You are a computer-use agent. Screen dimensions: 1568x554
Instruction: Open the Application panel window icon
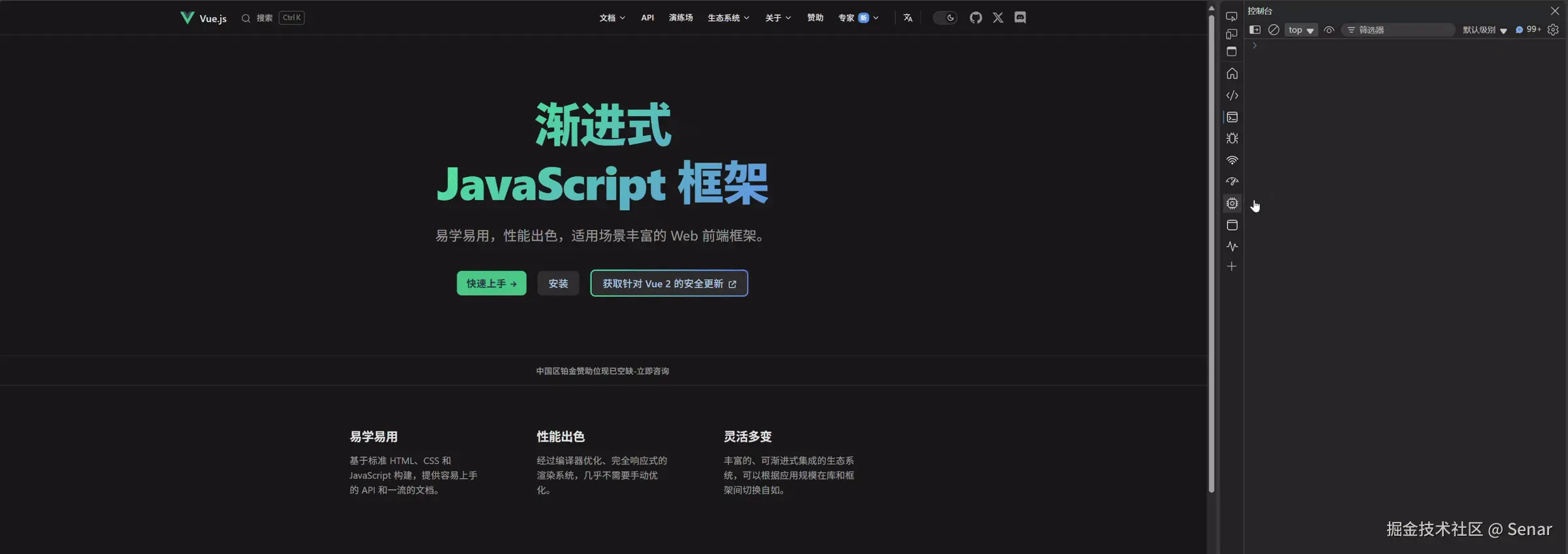pos(1232,225)
